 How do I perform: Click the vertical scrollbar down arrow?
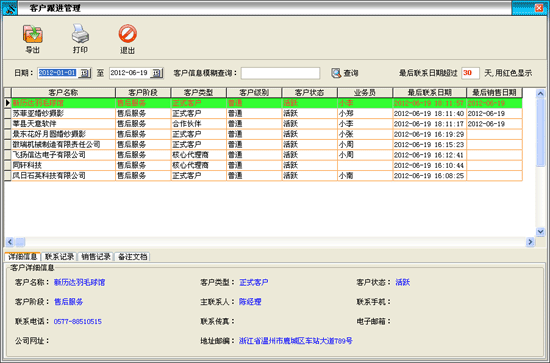coord(540,231)
